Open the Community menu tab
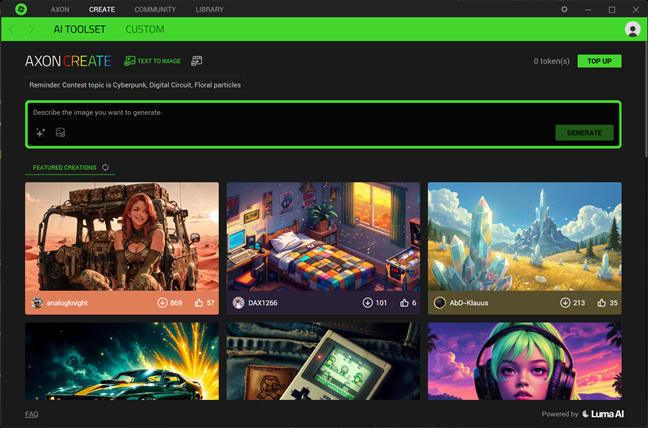 tap(155, 9)
